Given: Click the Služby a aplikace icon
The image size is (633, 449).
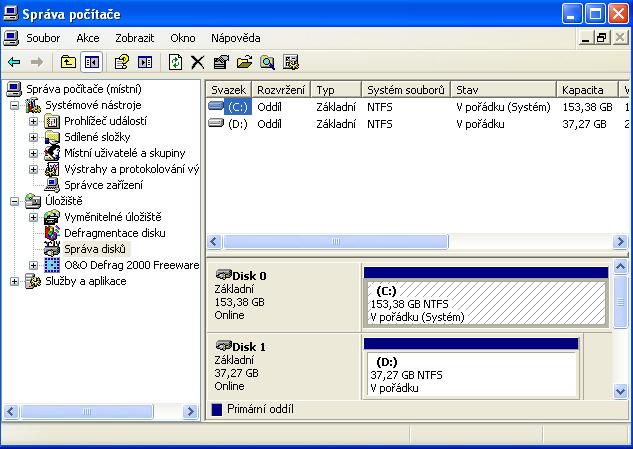Looking at the screenshot, I should click(33, 281).
